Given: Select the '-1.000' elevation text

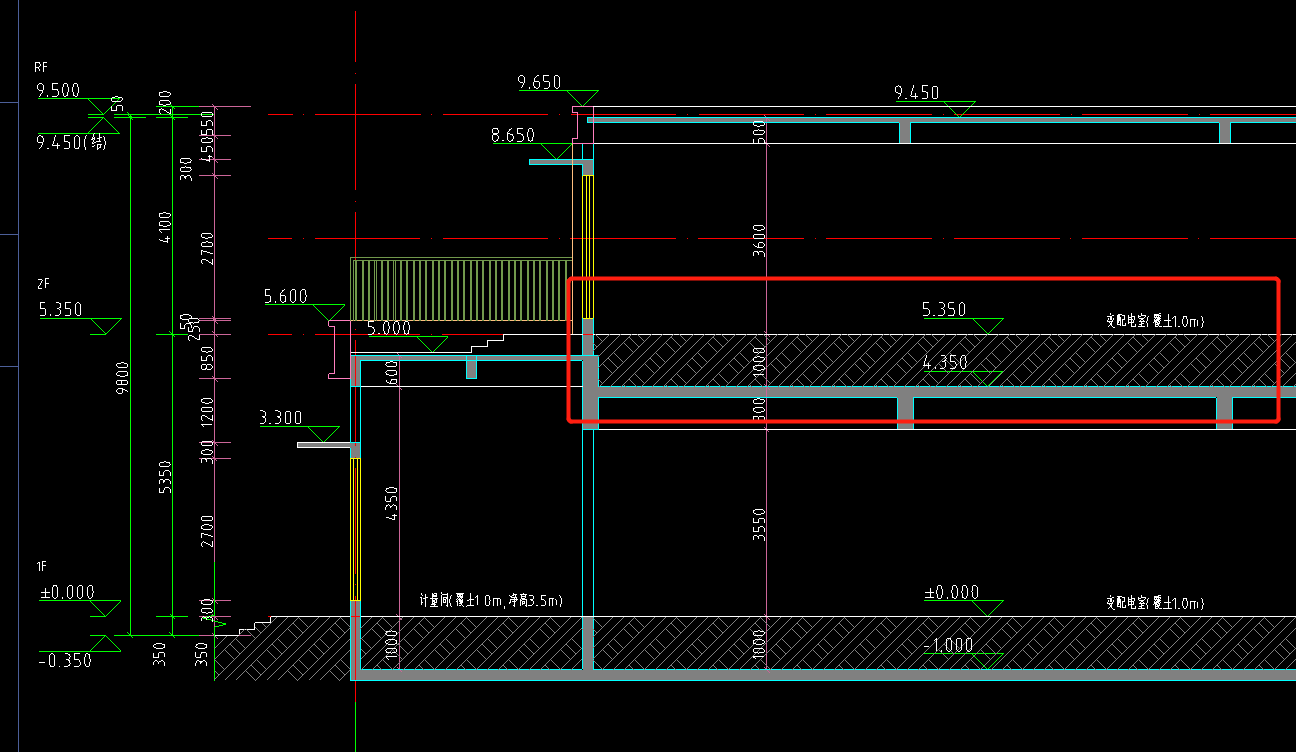Looking at the screenshot, I should coord(947,645).
